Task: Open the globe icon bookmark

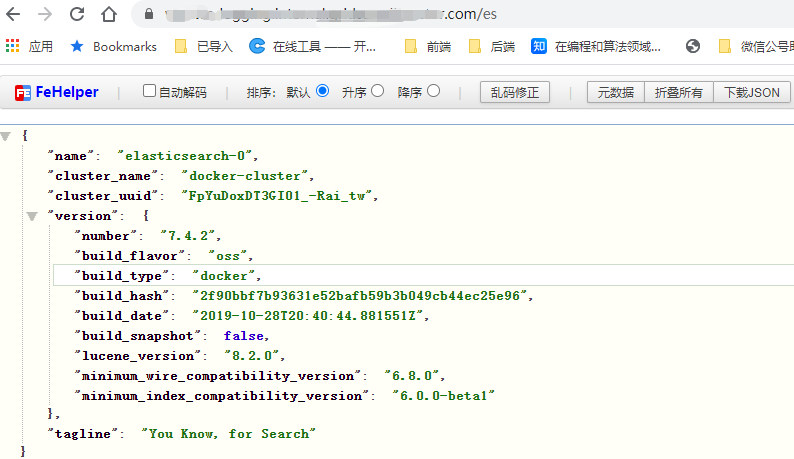Action: [x=693, y=47]
